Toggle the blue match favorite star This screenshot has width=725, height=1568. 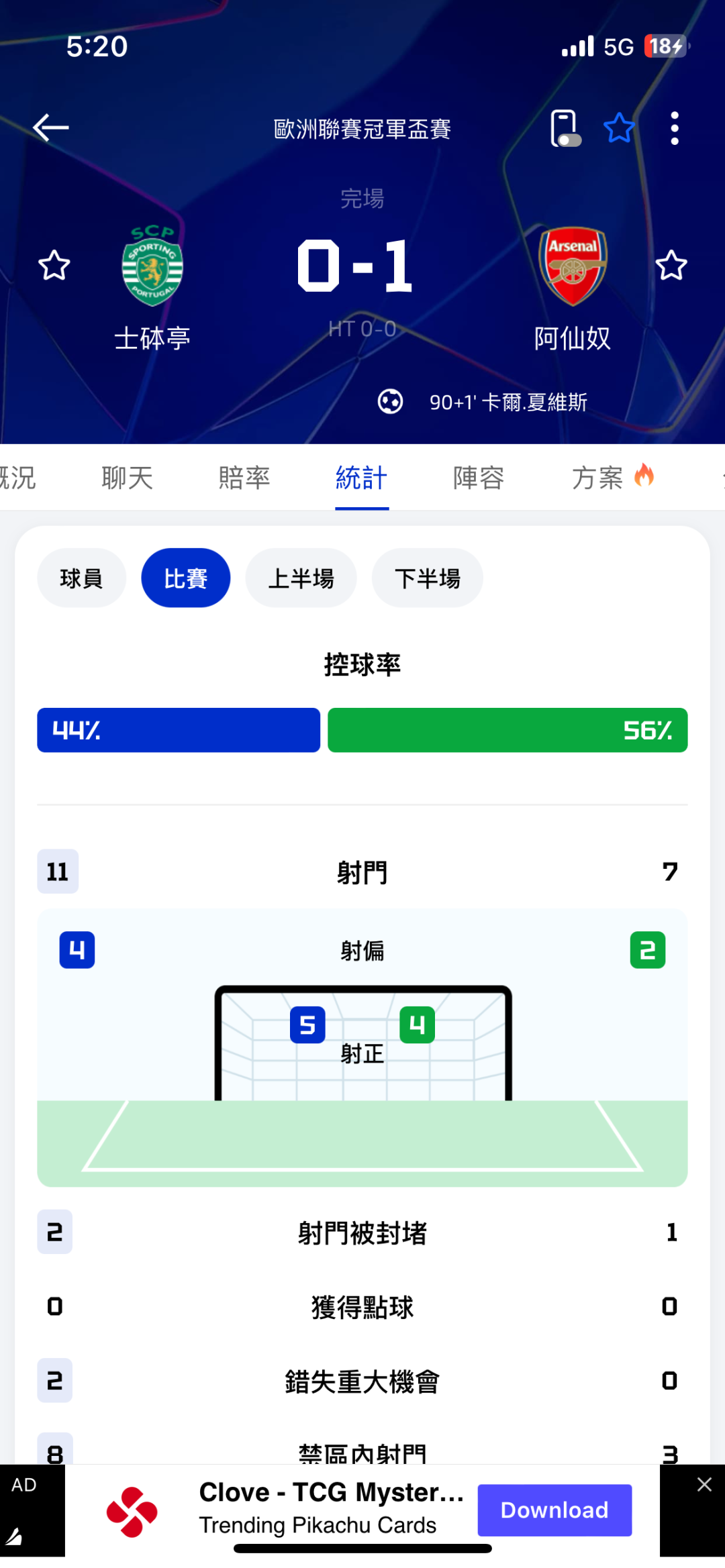point(619,128)
